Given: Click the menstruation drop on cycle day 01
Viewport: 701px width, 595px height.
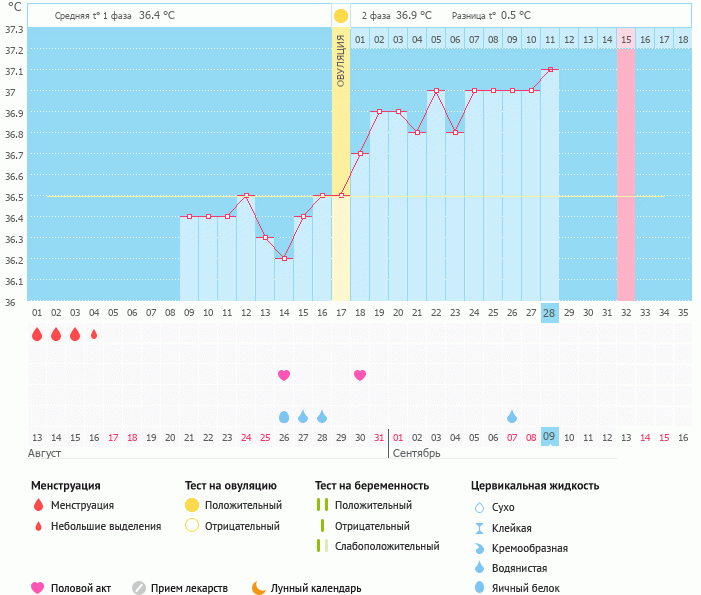Looking at the screenshot, I should [x=37, y=334].
